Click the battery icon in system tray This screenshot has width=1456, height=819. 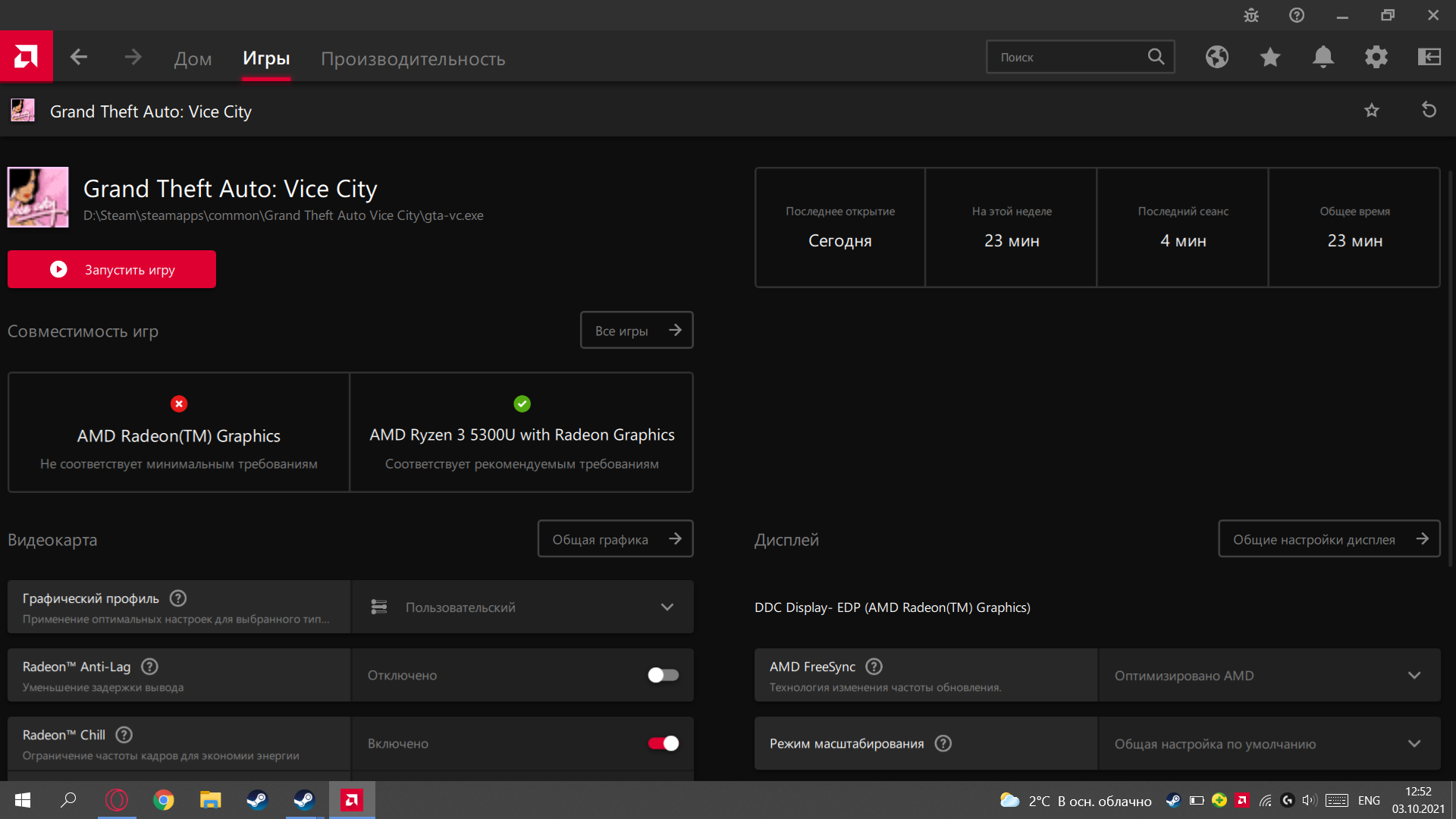1197,801
